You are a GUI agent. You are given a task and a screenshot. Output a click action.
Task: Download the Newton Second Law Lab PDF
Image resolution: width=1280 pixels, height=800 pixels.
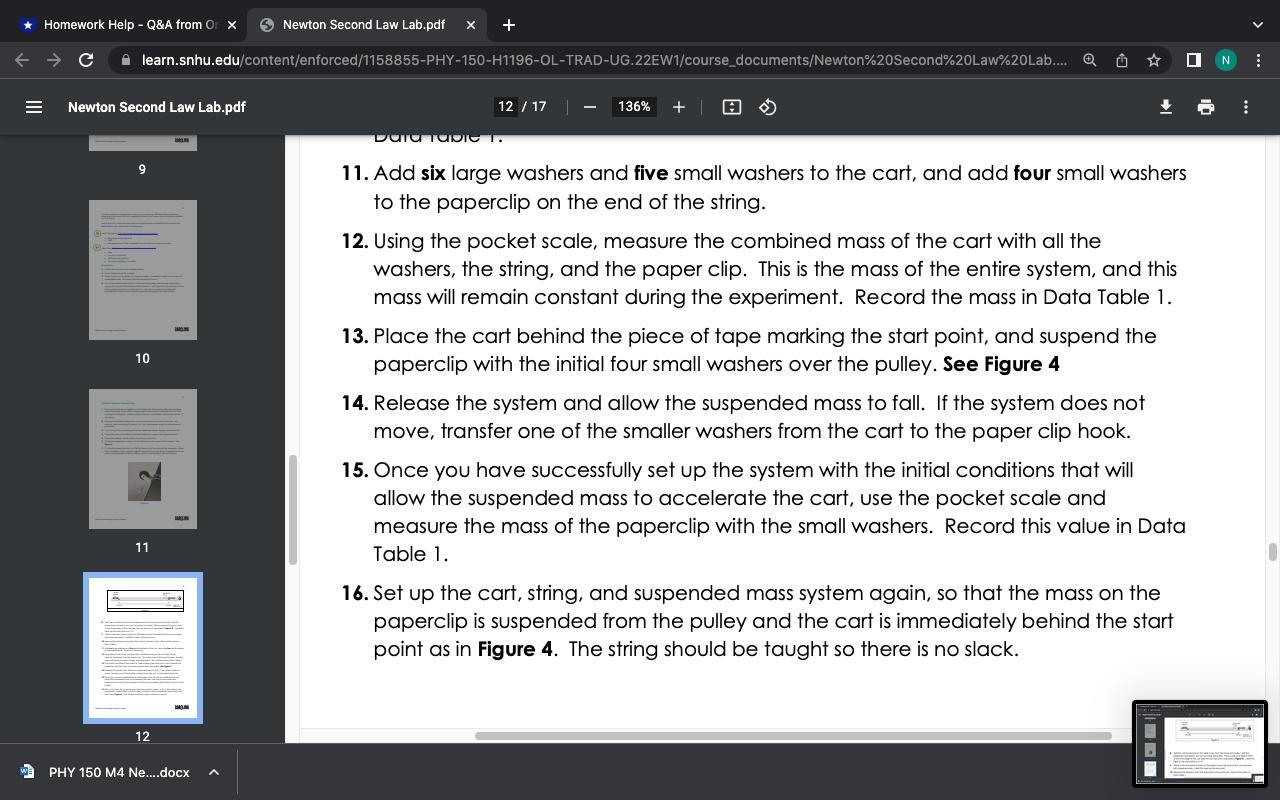1166,107
